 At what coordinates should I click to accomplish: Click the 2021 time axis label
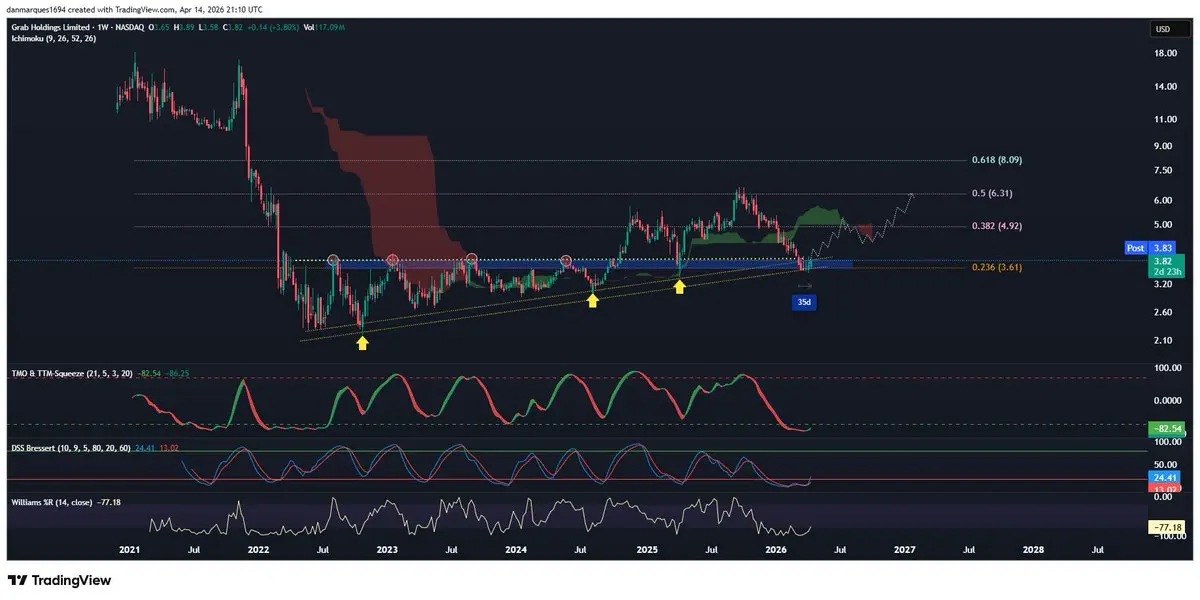[x=129, y=550]
